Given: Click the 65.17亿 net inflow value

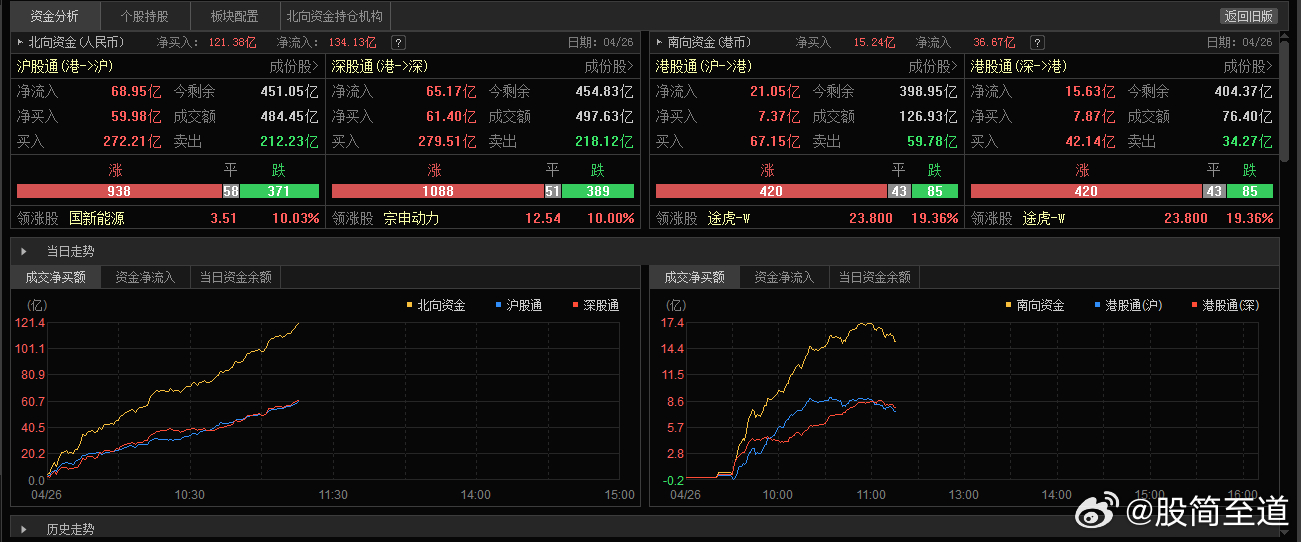Looking at the screenshot, I should (451, 91).
